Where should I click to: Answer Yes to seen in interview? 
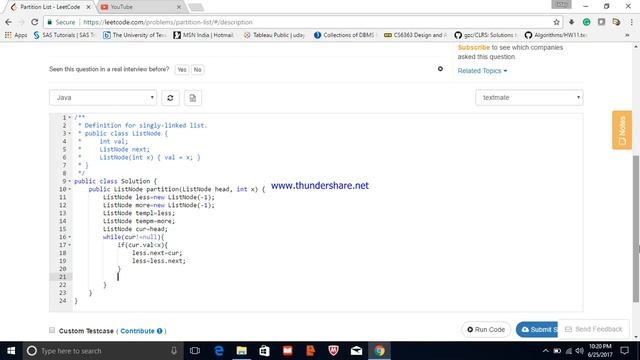(182, 70)
